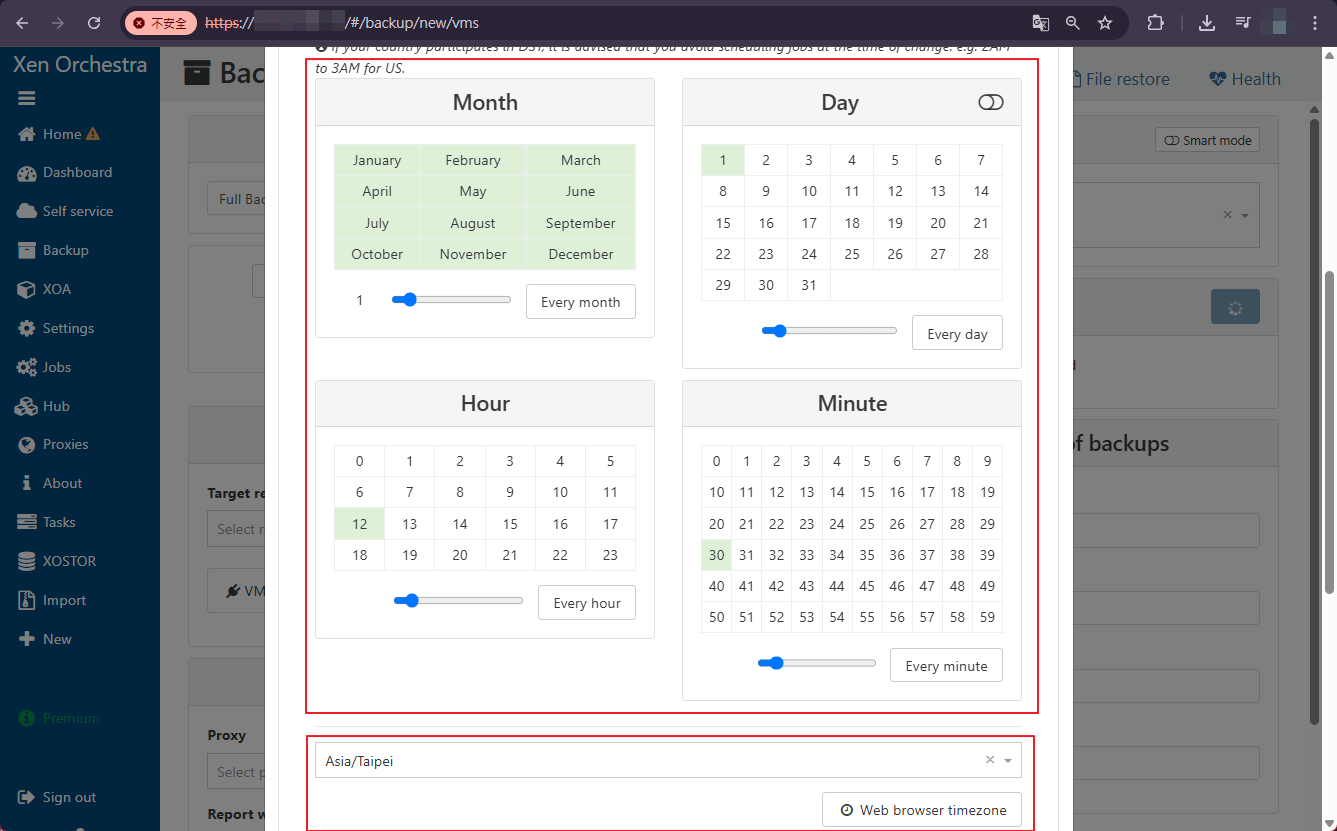Select minute 59 in Minute grid
Screen dimensions: 1337x831
(x=987, y=617)
